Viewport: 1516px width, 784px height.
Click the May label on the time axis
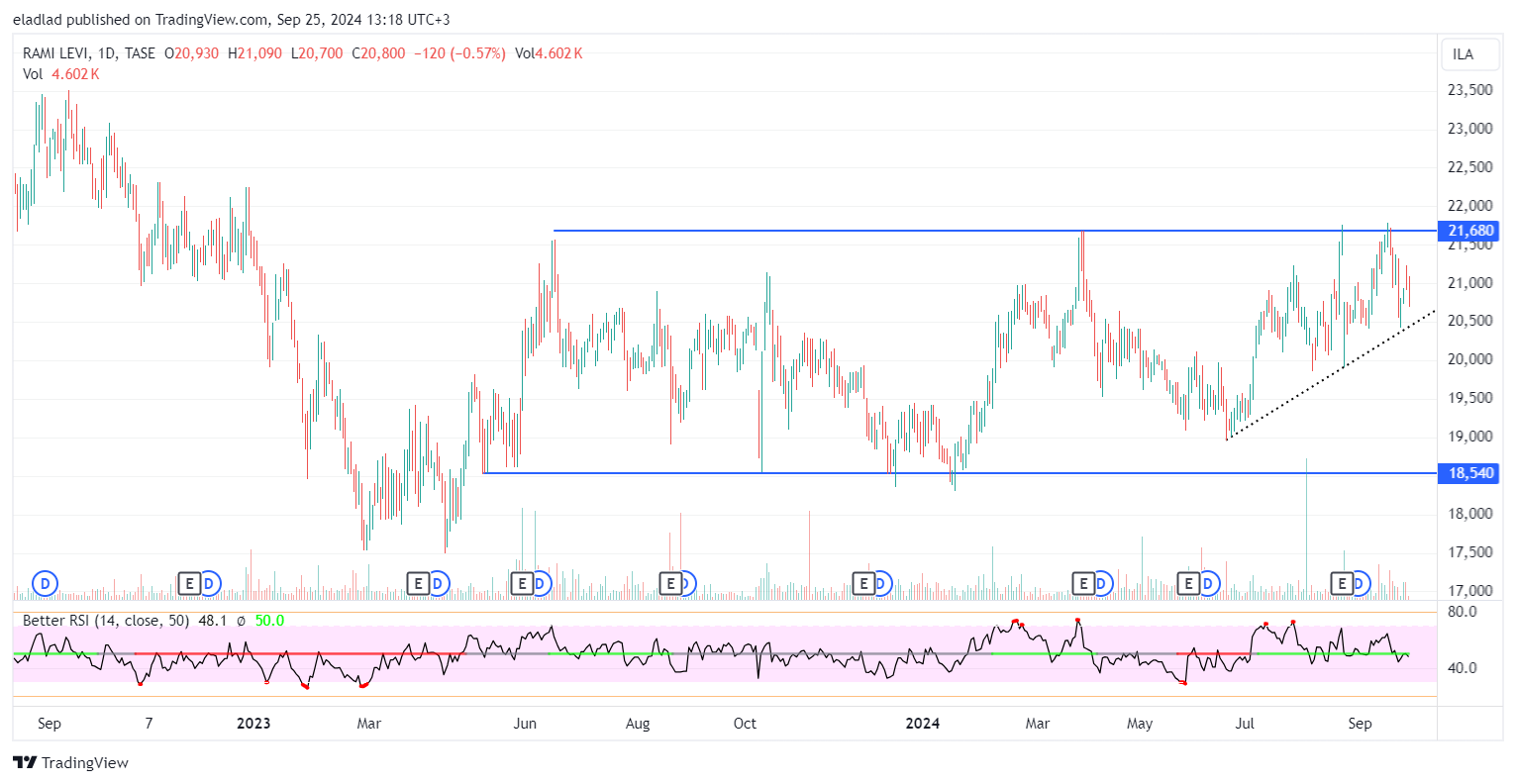pos(1140,724)
